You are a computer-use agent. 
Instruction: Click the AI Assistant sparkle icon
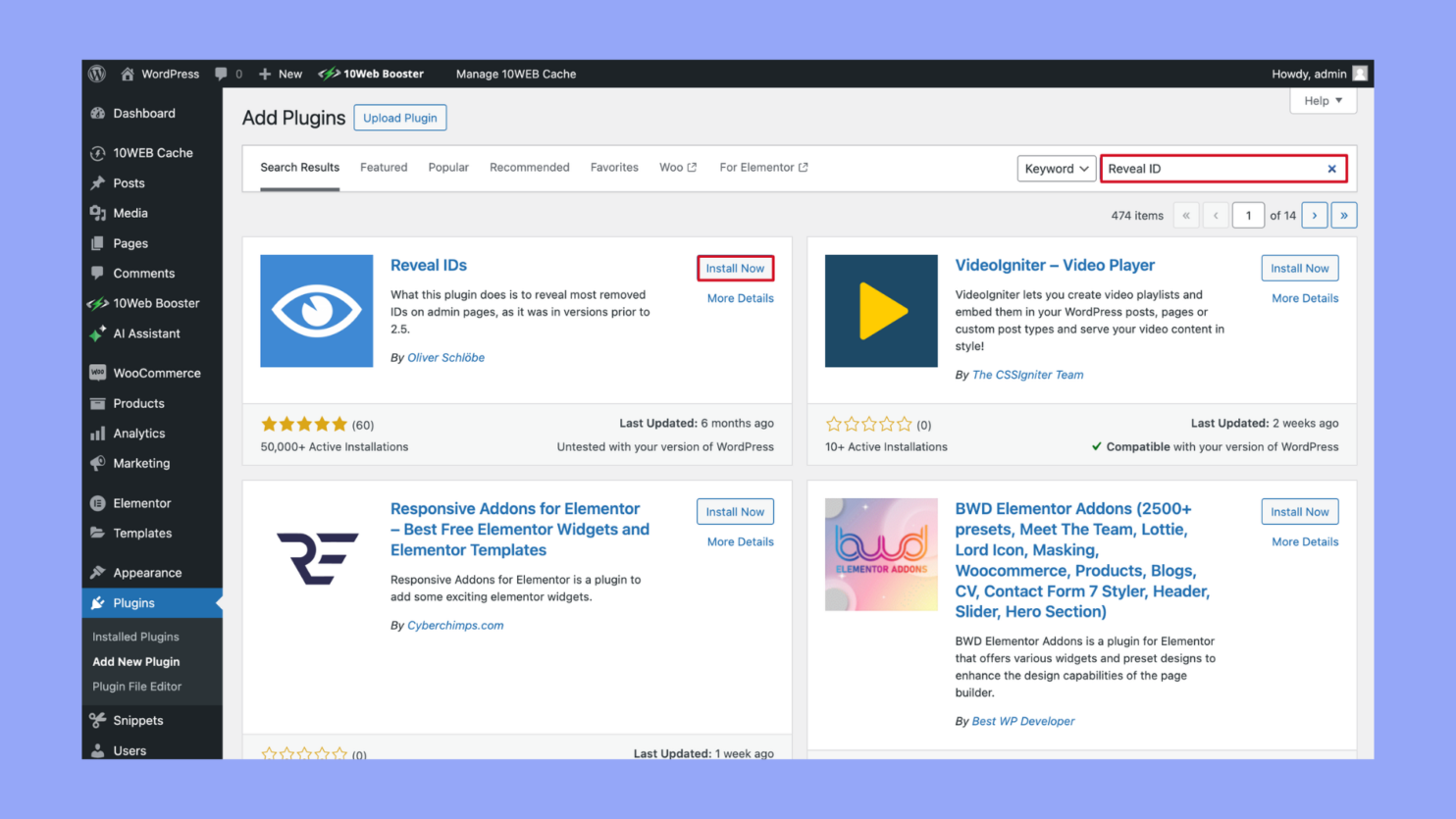pyautogui.click(x=98, y=333)
